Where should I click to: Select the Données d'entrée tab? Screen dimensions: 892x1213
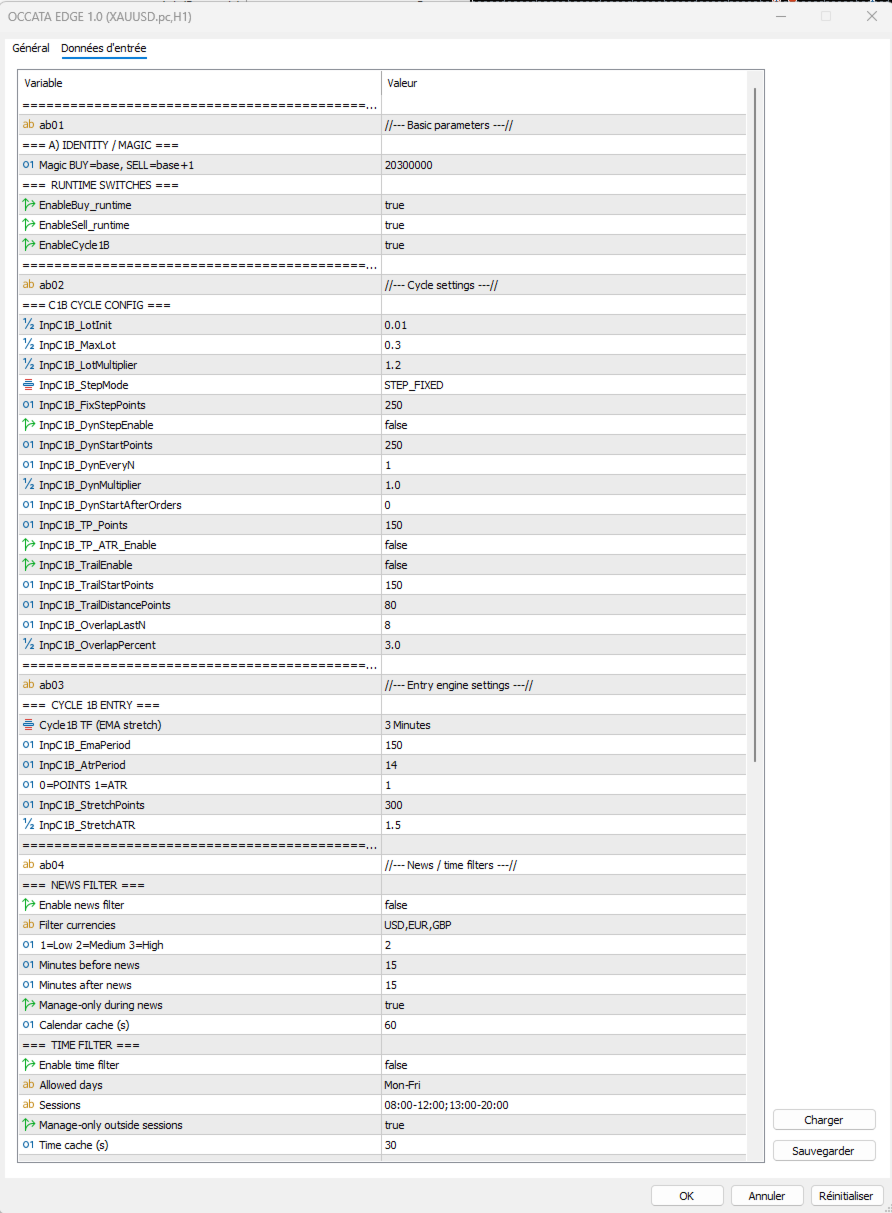click(x=104, y=48)
